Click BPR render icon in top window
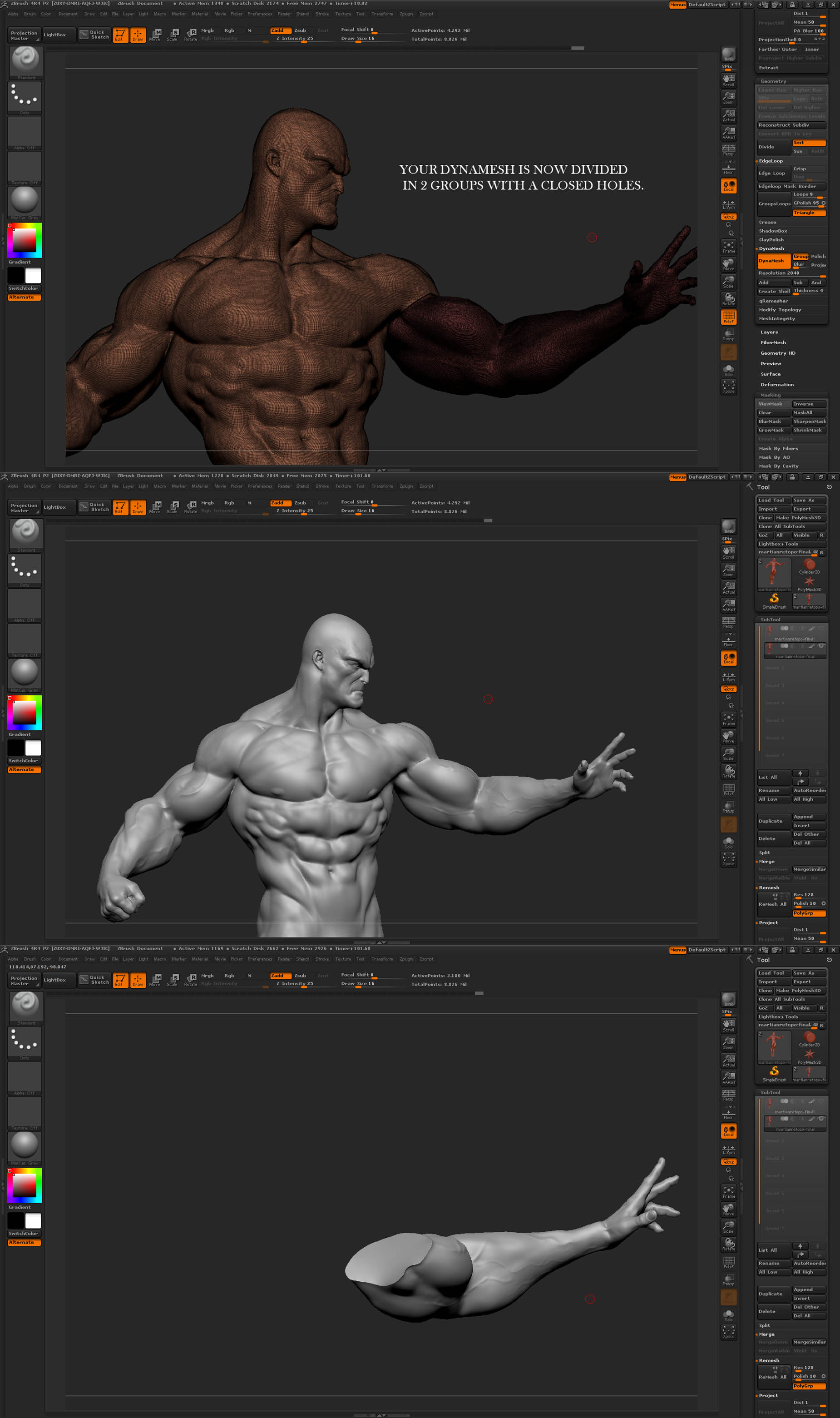Viewport: 840px width, 1418px height. point(728,55)
